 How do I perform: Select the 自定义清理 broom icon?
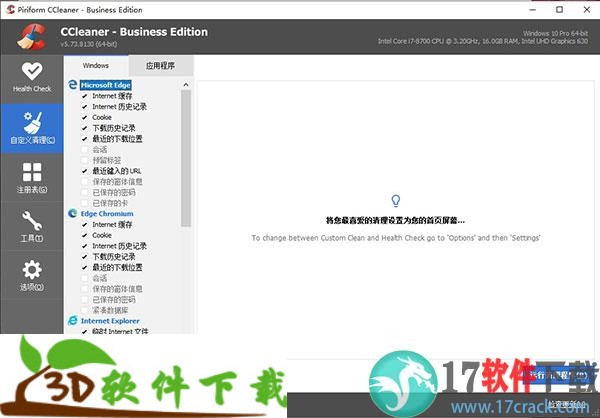coord(32,122)
